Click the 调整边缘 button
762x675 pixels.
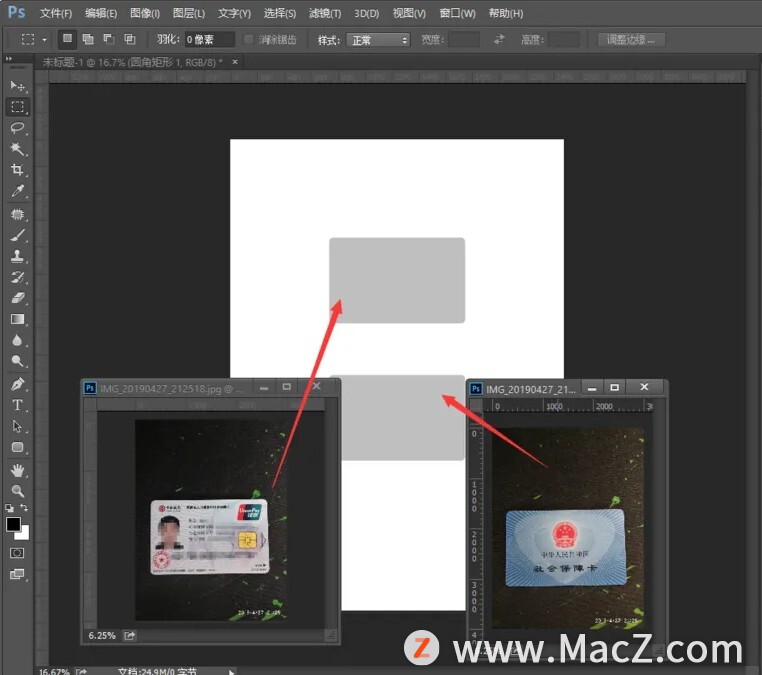click(x=632, y=40)
